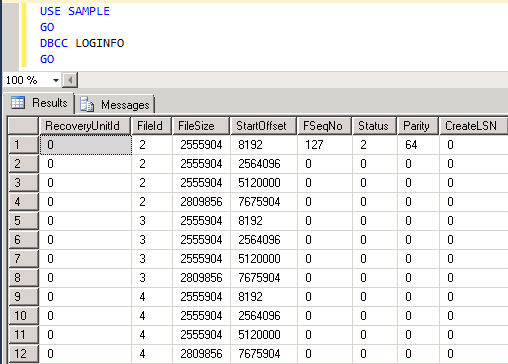Select the FSeqNo column header
Image resolution: width=508 pixels, height=364 pixels.
coord(324,126)
